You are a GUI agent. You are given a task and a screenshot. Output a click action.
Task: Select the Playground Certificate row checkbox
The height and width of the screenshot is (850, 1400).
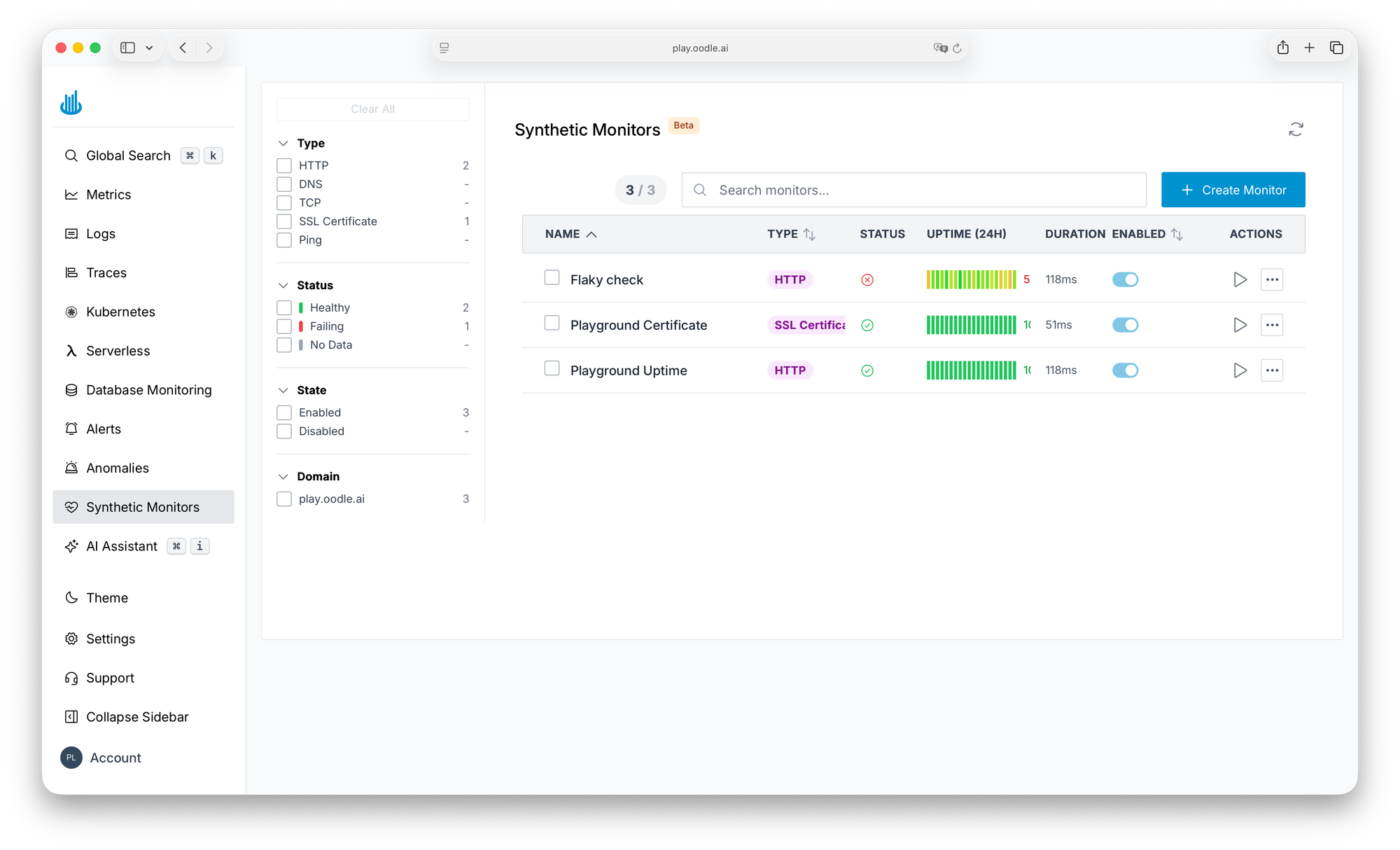point(552,323)
